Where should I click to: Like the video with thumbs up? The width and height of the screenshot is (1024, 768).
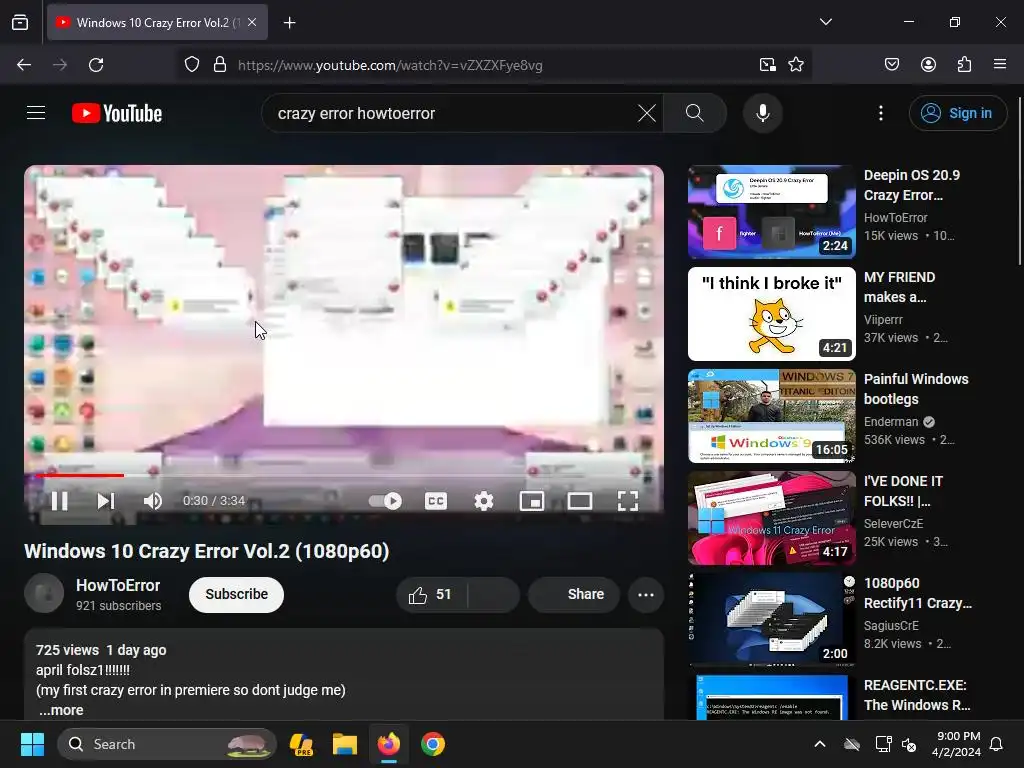431,594
